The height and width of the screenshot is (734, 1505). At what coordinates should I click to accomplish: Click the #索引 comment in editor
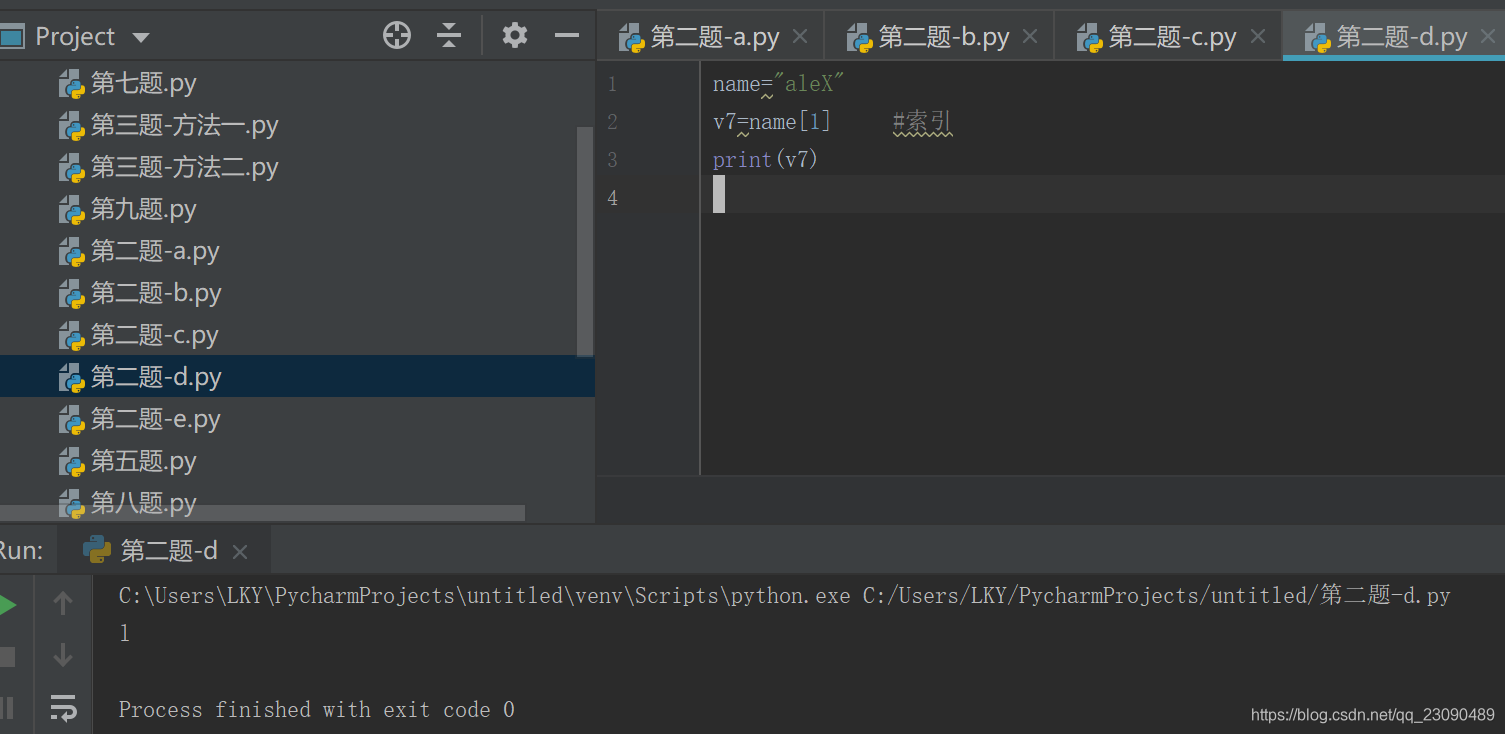[922, 123]
